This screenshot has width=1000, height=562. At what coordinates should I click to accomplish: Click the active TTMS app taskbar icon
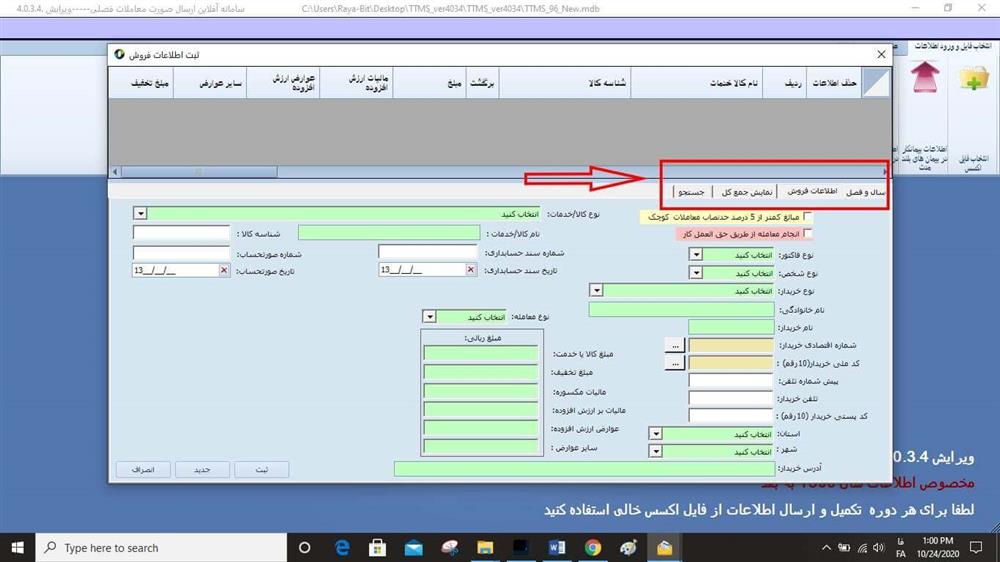[665, 547]
